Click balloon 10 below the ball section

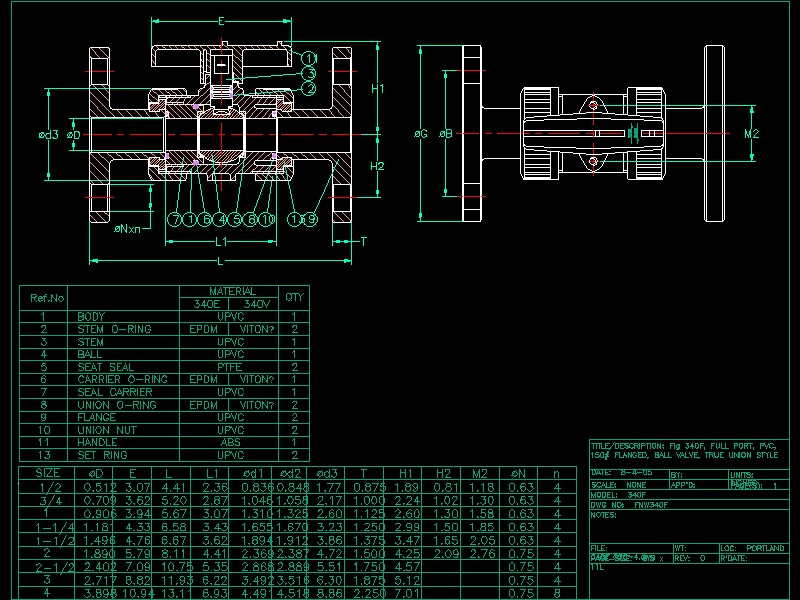click(266, 217)
